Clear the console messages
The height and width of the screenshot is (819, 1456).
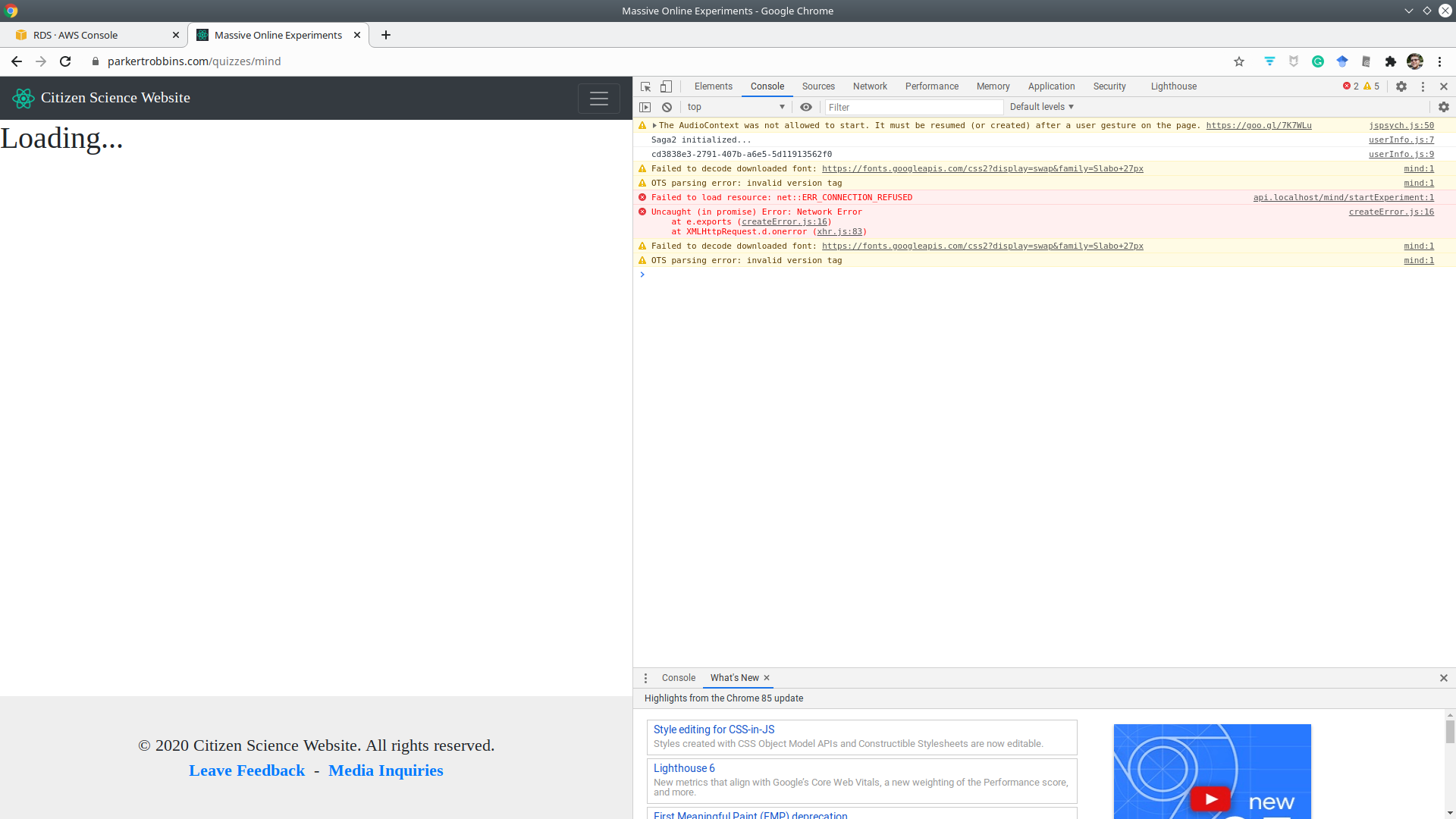point(667,107)
